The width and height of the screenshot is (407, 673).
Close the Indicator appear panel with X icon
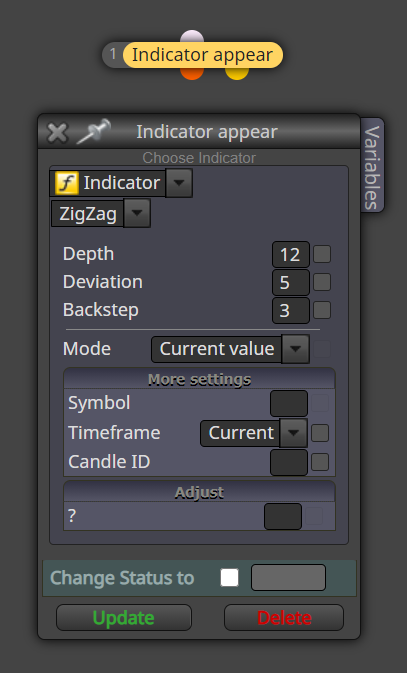point(57,132)
